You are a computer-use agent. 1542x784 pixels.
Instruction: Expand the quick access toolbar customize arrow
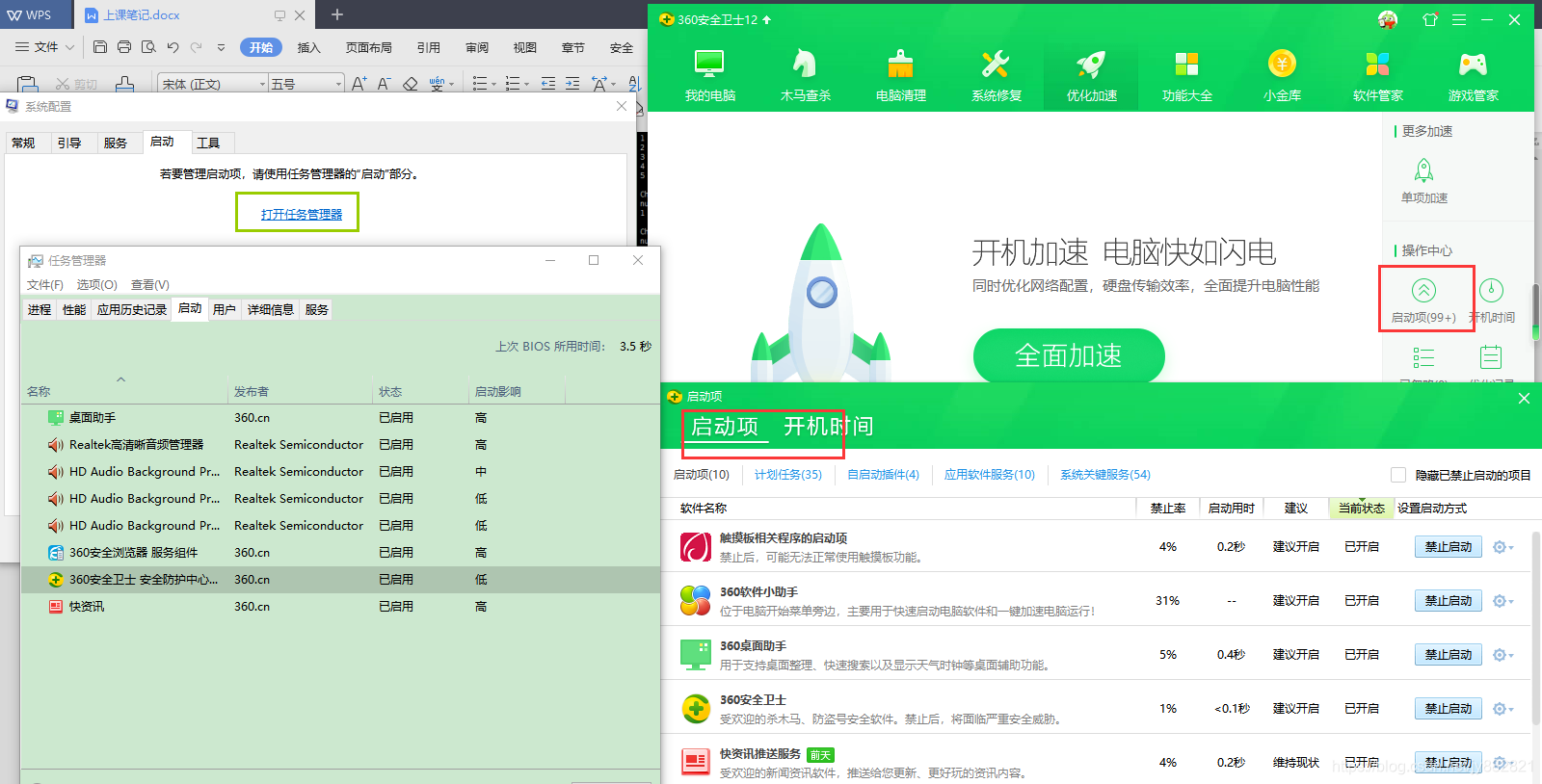tap(221, 46)
